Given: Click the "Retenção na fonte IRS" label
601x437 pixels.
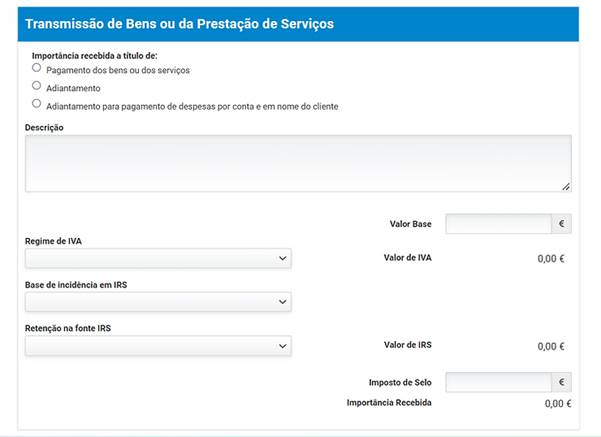Looking at the screenshot, I should pos(68,328).
